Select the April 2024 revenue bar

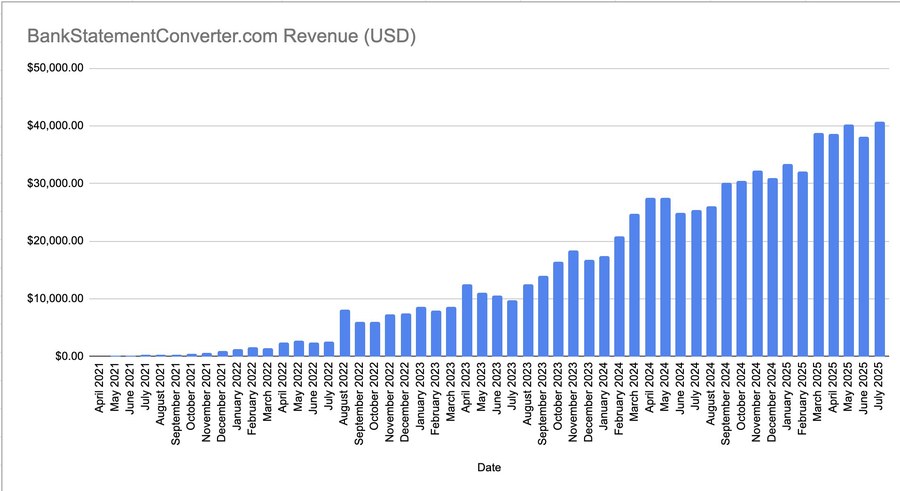(x=650, y=277)
